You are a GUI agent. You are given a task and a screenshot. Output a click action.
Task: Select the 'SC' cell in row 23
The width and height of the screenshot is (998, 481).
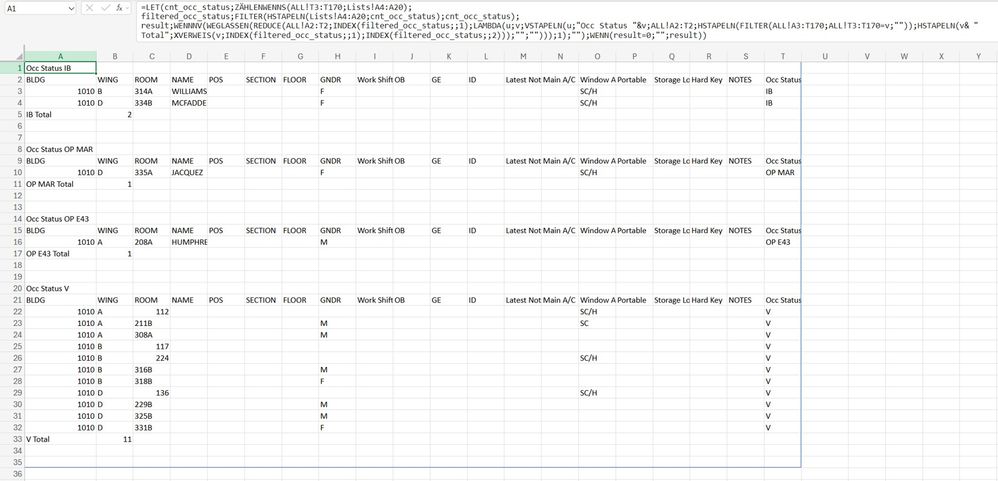pyautogui.click(x=598, y=323)
